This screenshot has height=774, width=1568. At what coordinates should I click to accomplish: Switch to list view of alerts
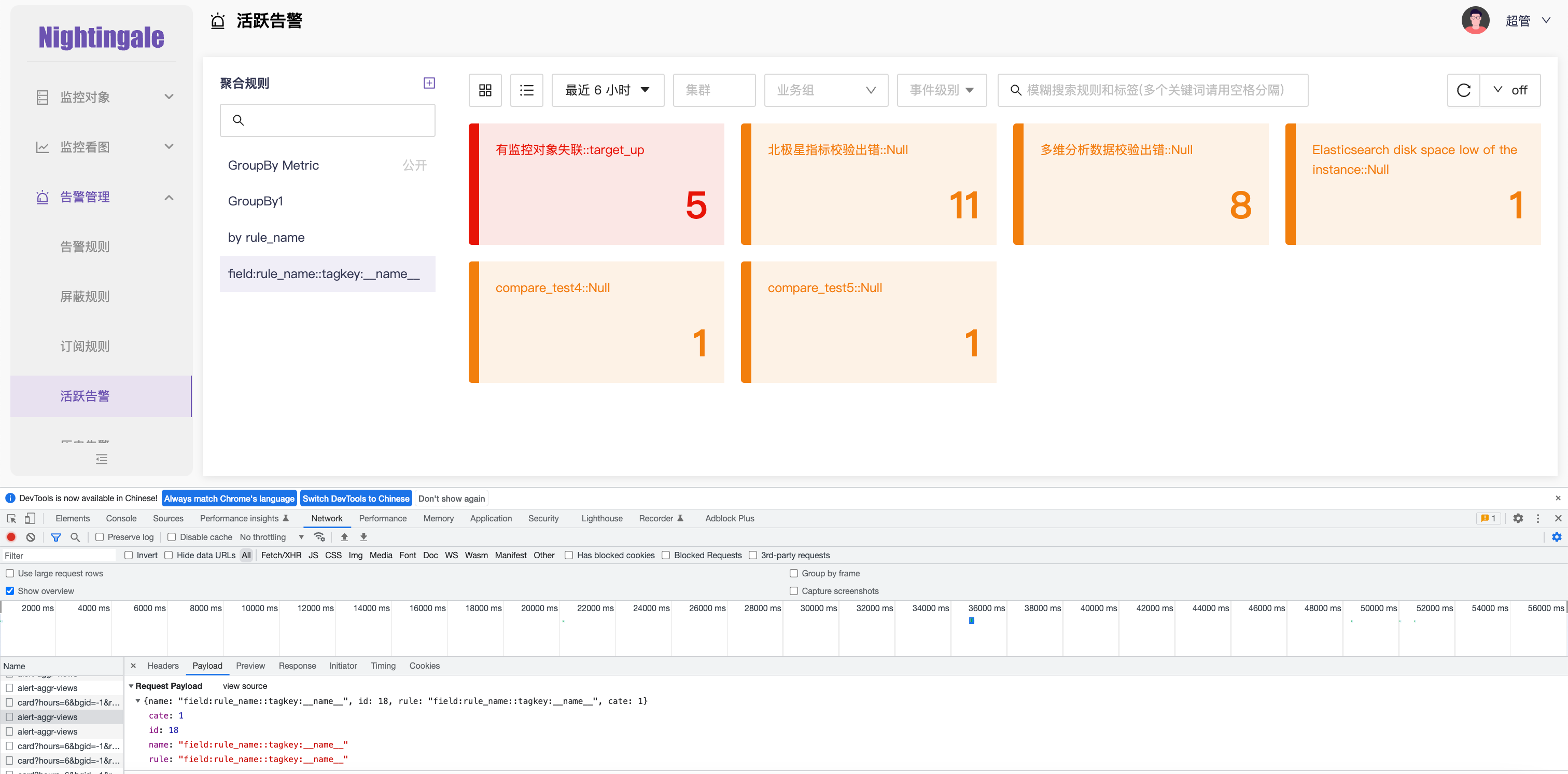click(526, 90)
